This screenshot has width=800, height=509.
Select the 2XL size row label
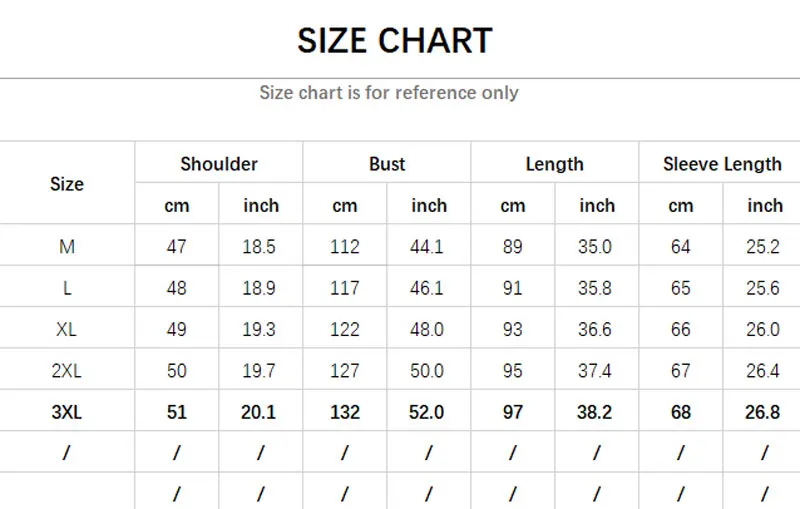67,371
